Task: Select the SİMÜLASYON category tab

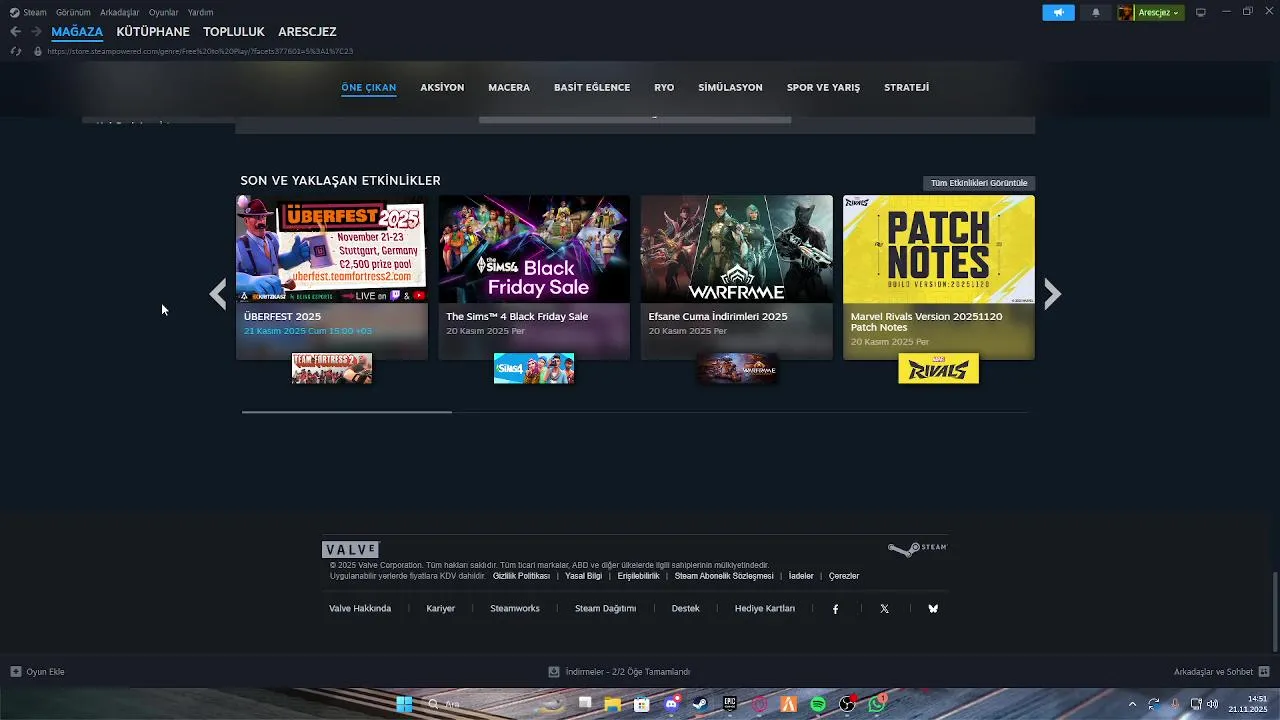Action: (x=730, y=87)
